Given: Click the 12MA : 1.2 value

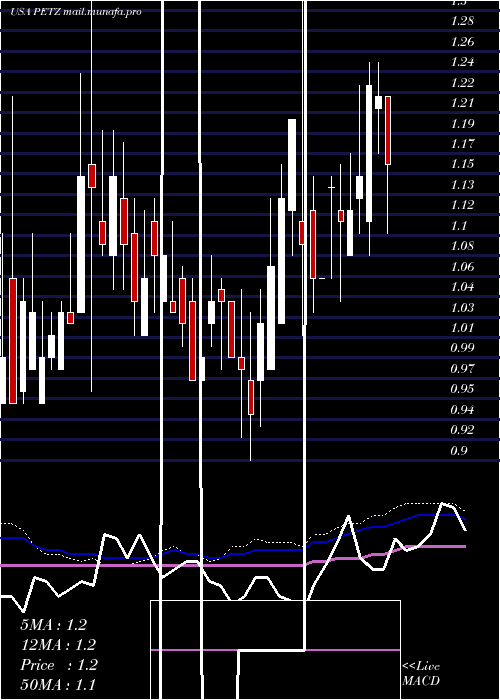Looking at the screenshot, I should (x=58, y=645).
